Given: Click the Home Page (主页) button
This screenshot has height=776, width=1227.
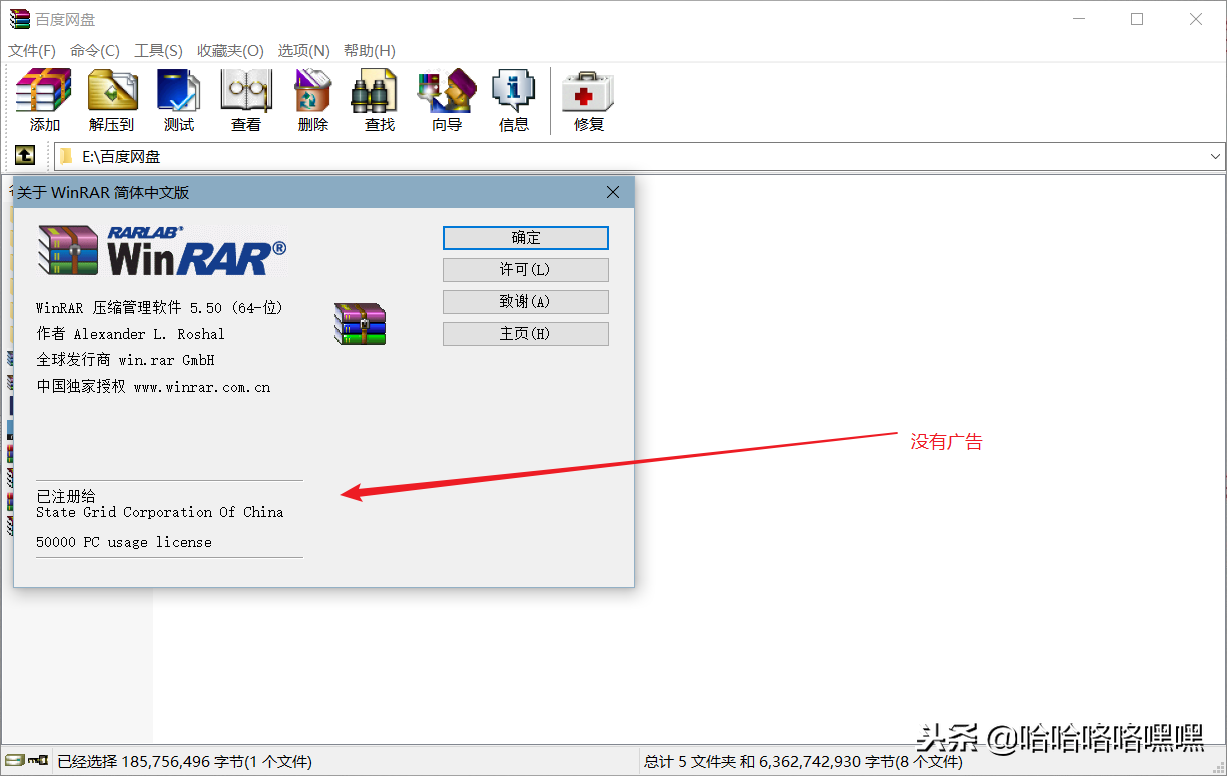Looking at the screenshot, I should coord(526,334).
